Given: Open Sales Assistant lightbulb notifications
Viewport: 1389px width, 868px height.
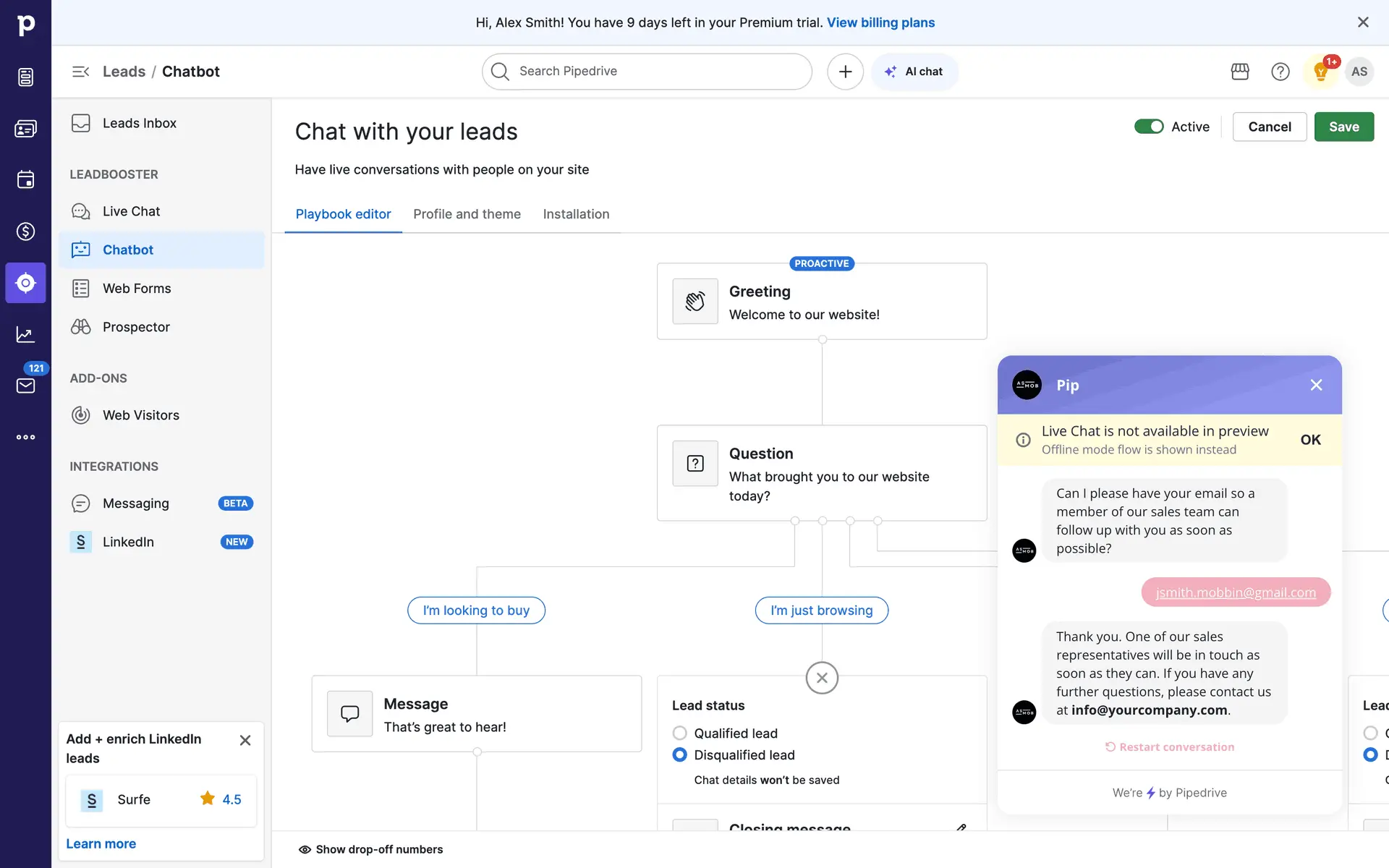Looking at the screenshot, I should coord(1321,72).
